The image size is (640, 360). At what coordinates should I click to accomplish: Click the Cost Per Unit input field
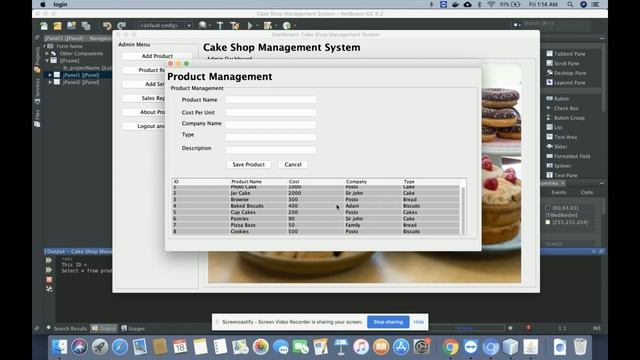pos(271,112)
